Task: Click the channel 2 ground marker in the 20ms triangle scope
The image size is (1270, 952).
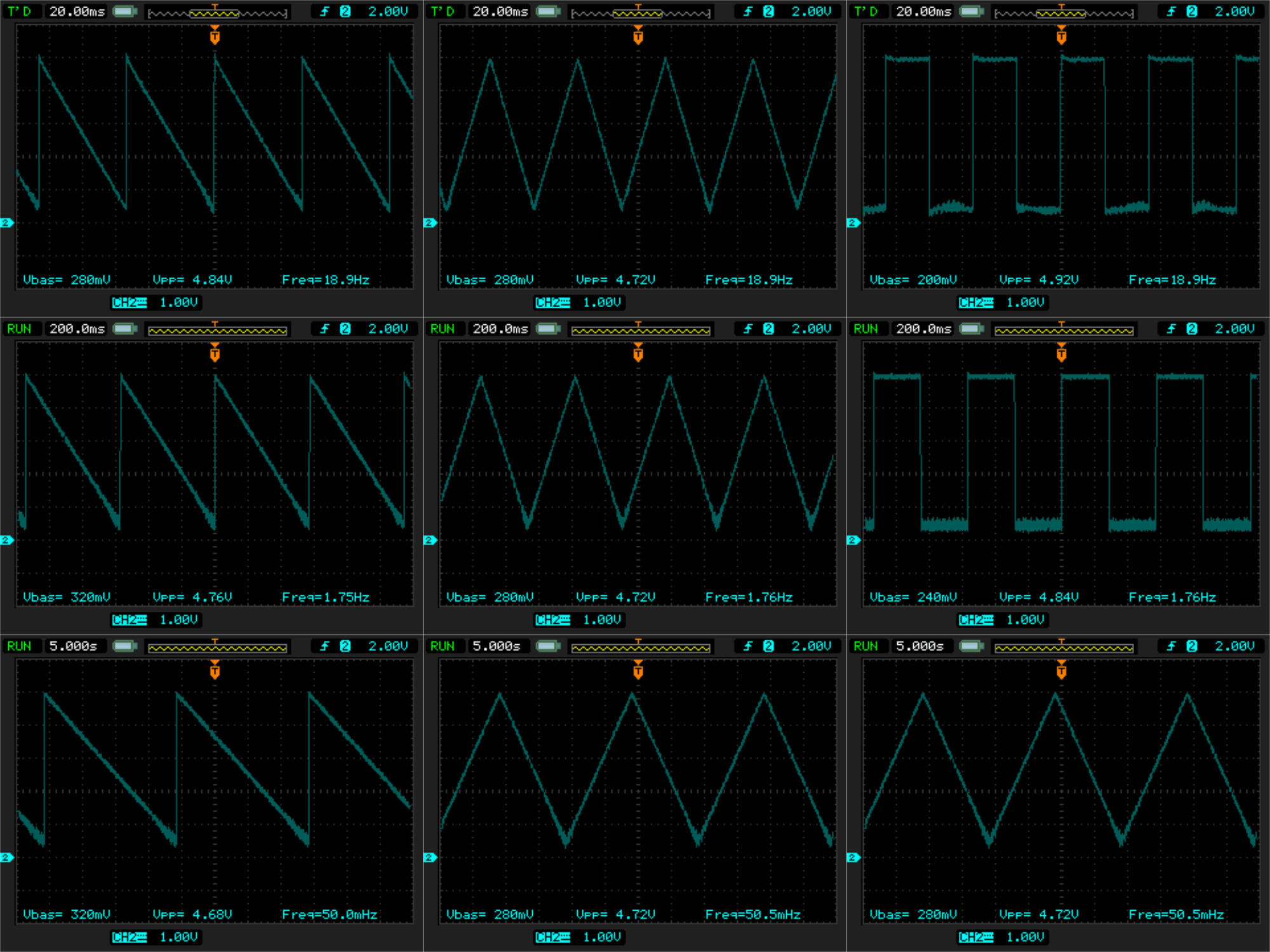Action: point(431,223)
